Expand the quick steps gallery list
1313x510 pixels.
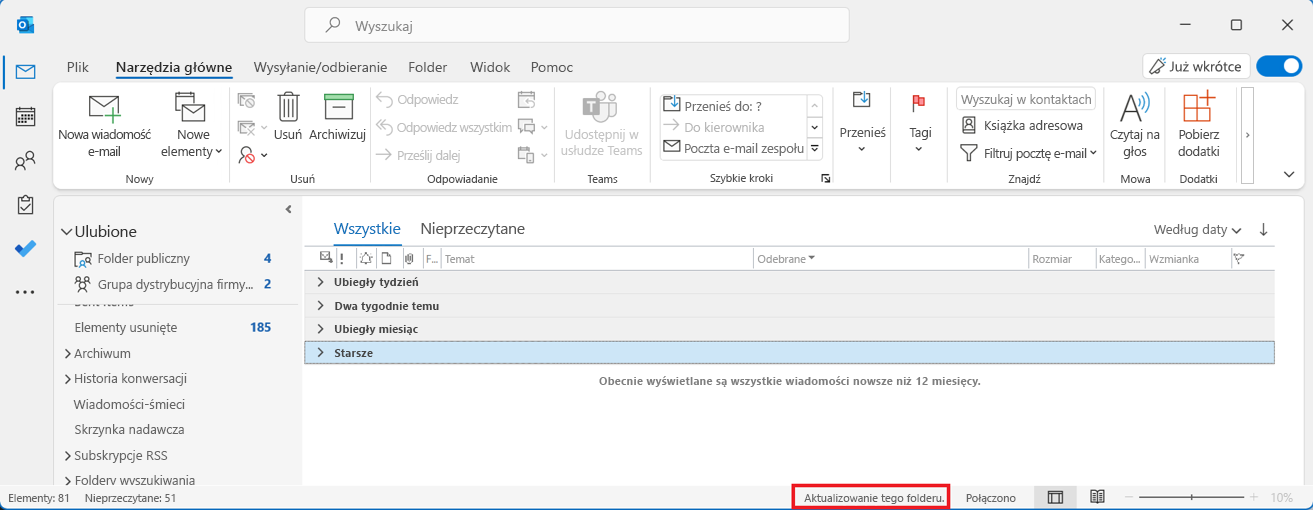click(x=814, y=148)
